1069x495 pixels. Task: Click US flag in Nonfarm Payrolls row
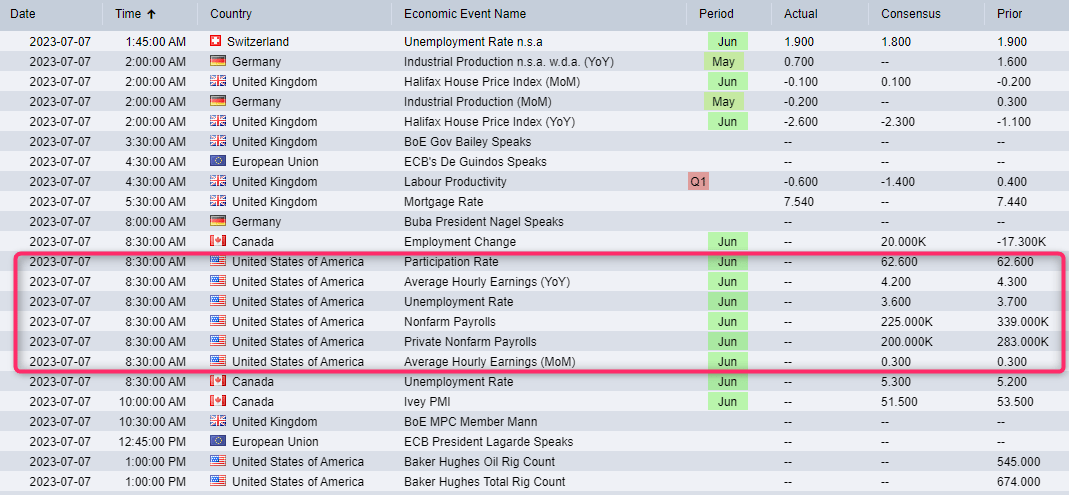[x=217, y=322]
